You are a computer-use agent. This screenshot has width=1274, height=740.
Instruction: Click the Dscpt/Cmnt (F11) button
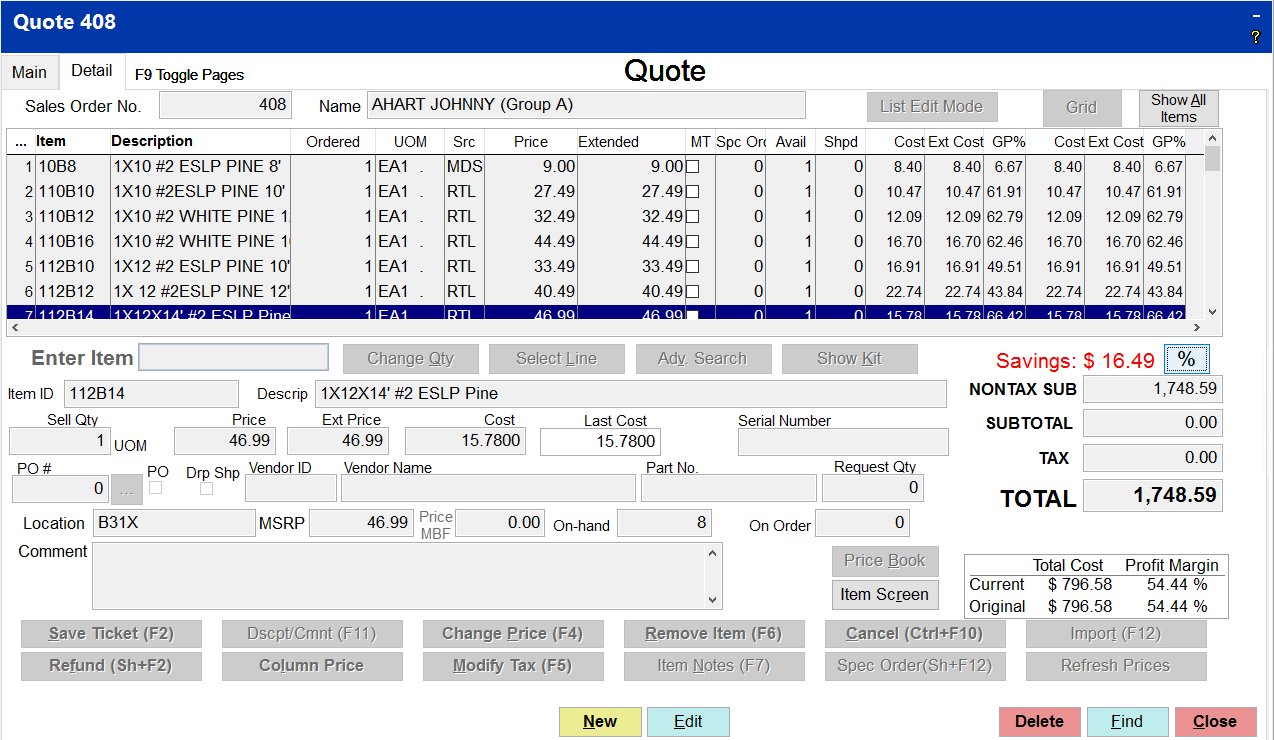(x=312, y=634)
